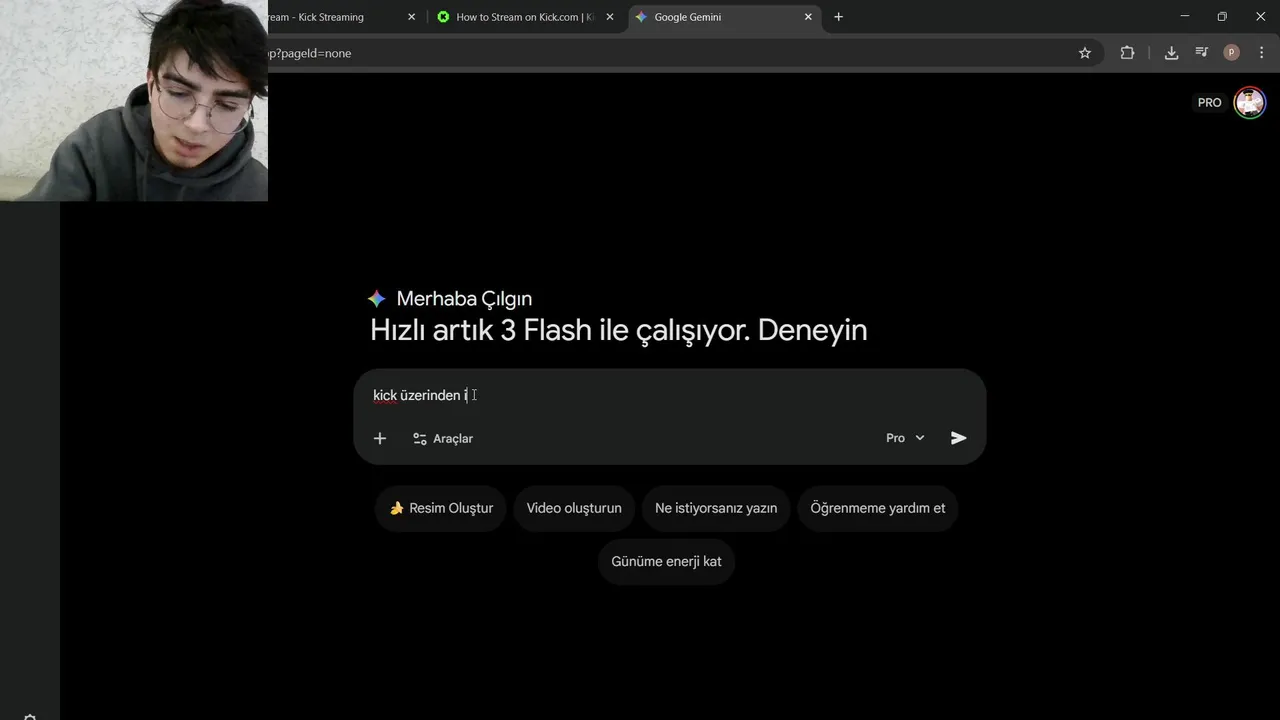The width and height of the screenshot is (1280, 720).
Task: Open the browser extensions puzzle icon
Action: coord(1127,53)
